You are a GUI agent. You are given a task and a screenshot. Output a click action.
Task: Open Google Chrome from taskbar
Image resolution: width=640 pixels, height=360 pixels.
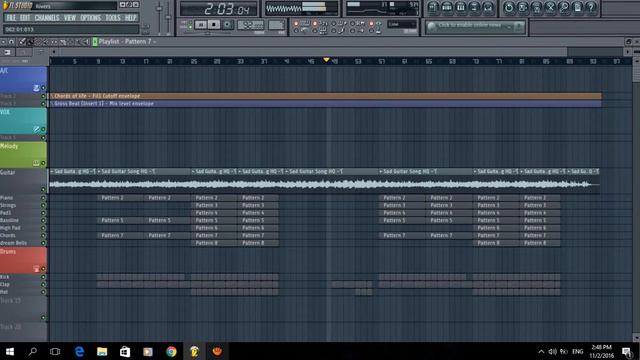click(171, 351)
